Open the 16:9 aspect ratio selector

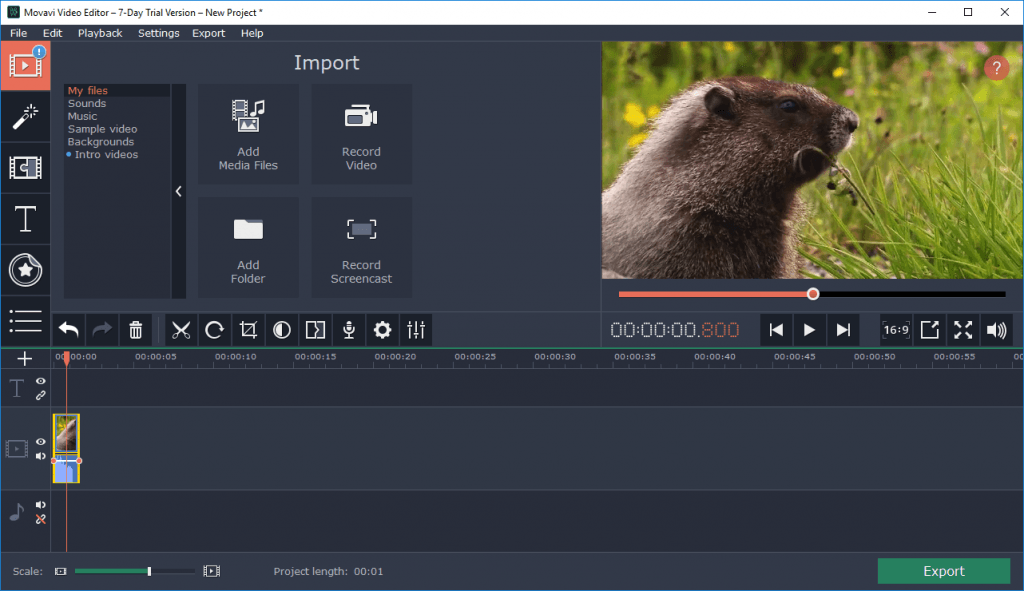coord(895,330)
